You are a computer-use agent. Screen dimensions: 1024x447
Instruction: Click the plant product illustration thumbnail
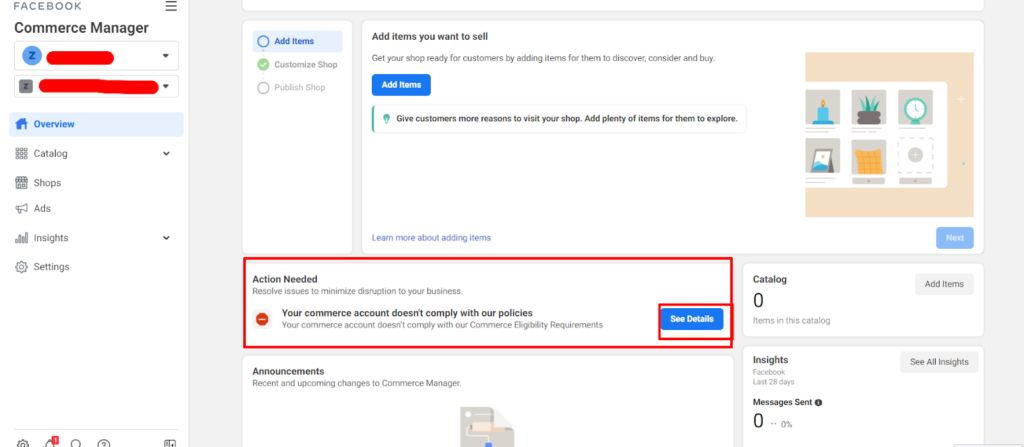pyautogui.click(x=869, y=108)
